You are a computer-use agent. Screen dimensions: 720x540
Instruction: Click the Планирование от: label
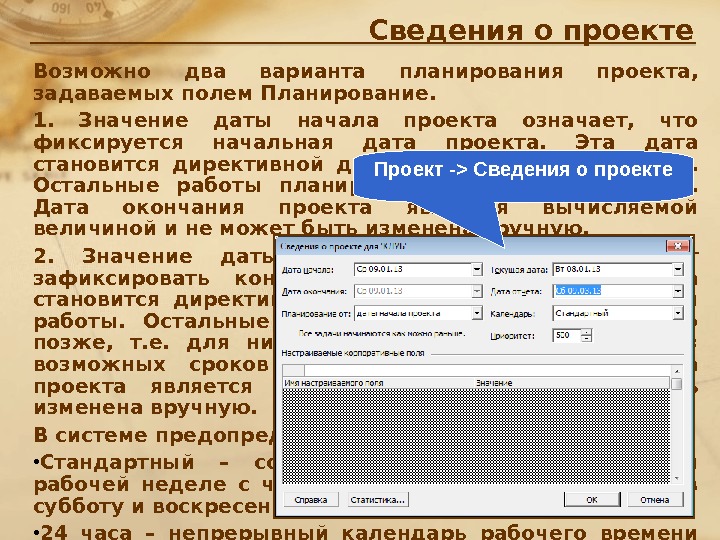point(316,314)
